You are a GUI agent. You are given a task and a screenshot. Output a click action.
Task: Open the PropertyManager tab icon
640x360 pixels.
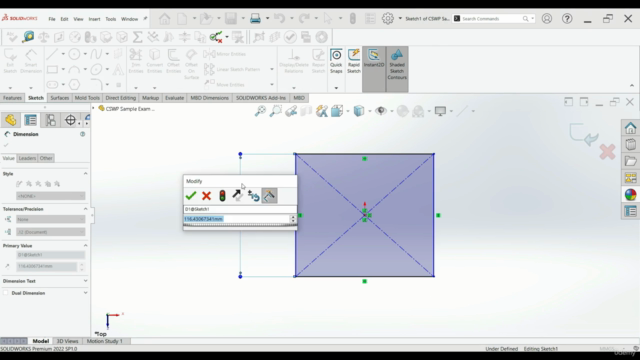click(x=31, y=120)
